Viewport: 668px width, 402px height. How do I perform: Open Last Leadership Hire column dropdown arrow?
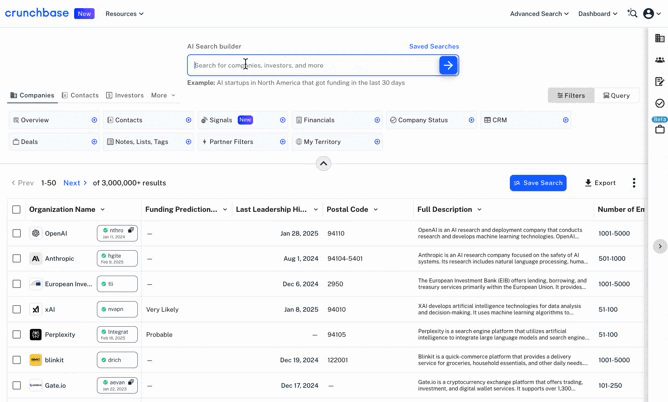tap(316, 210)
